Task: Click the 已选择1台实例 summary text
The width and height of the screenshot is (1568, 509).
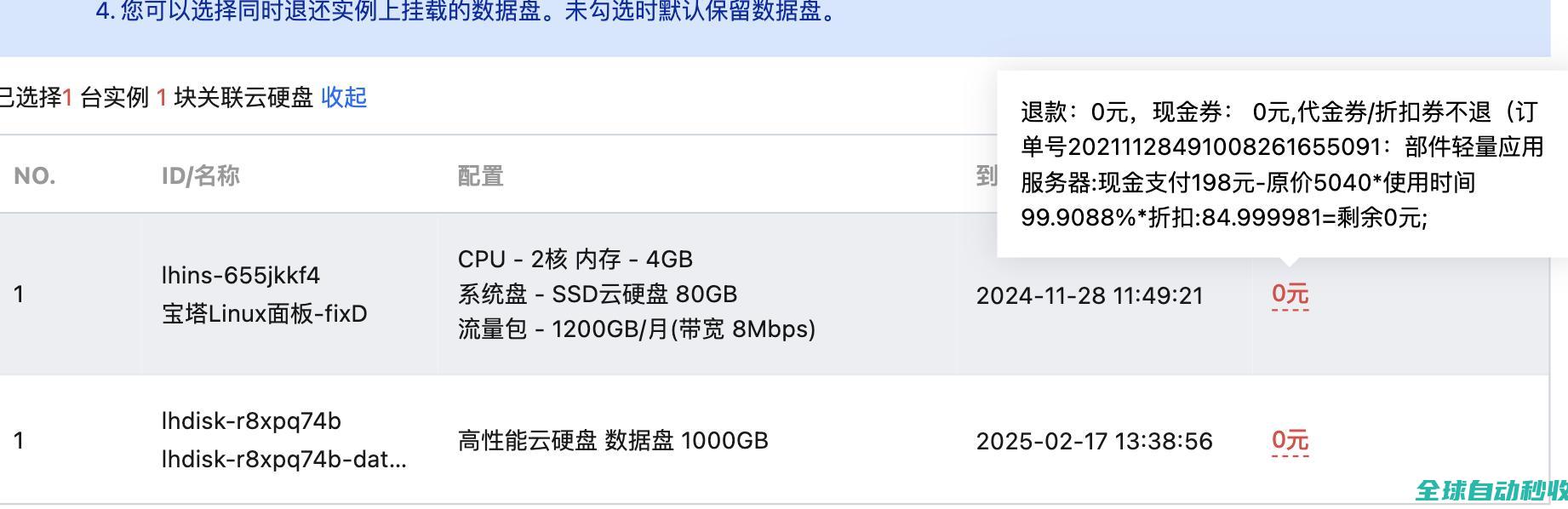Action: (157, 98)
